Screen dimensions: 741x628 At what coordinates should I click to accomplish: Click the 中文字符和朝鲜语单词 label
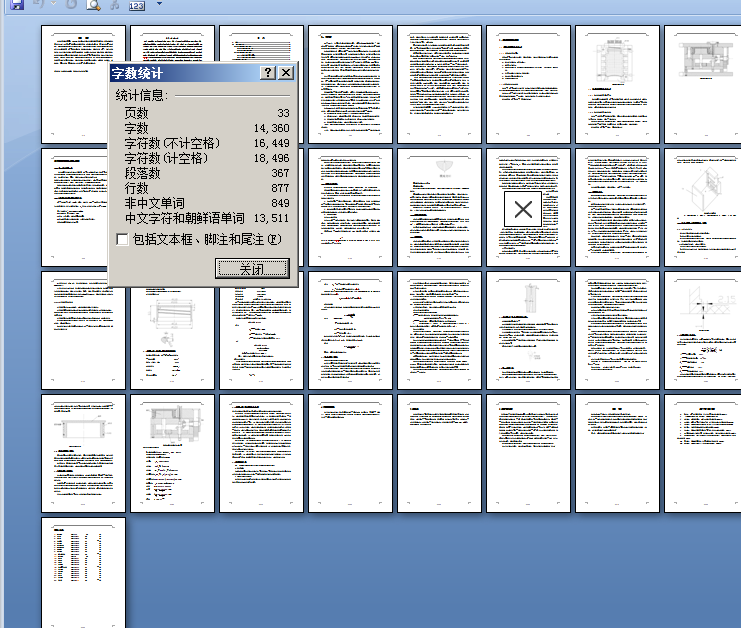(185, 218)
